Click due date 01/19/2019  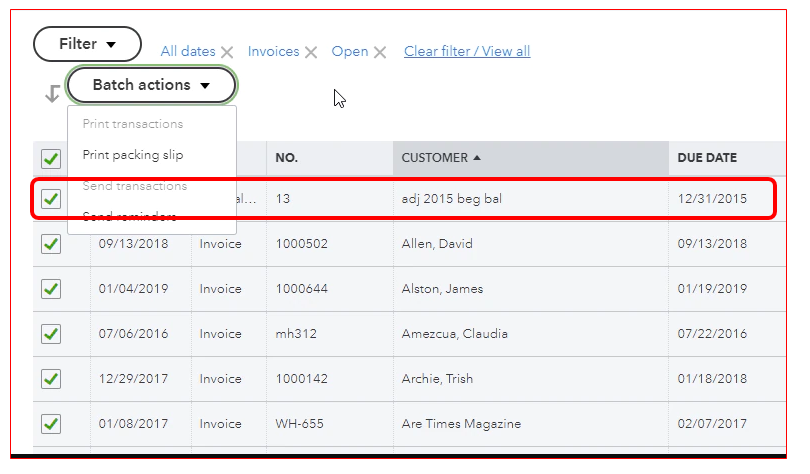click(x=712, y=289)
